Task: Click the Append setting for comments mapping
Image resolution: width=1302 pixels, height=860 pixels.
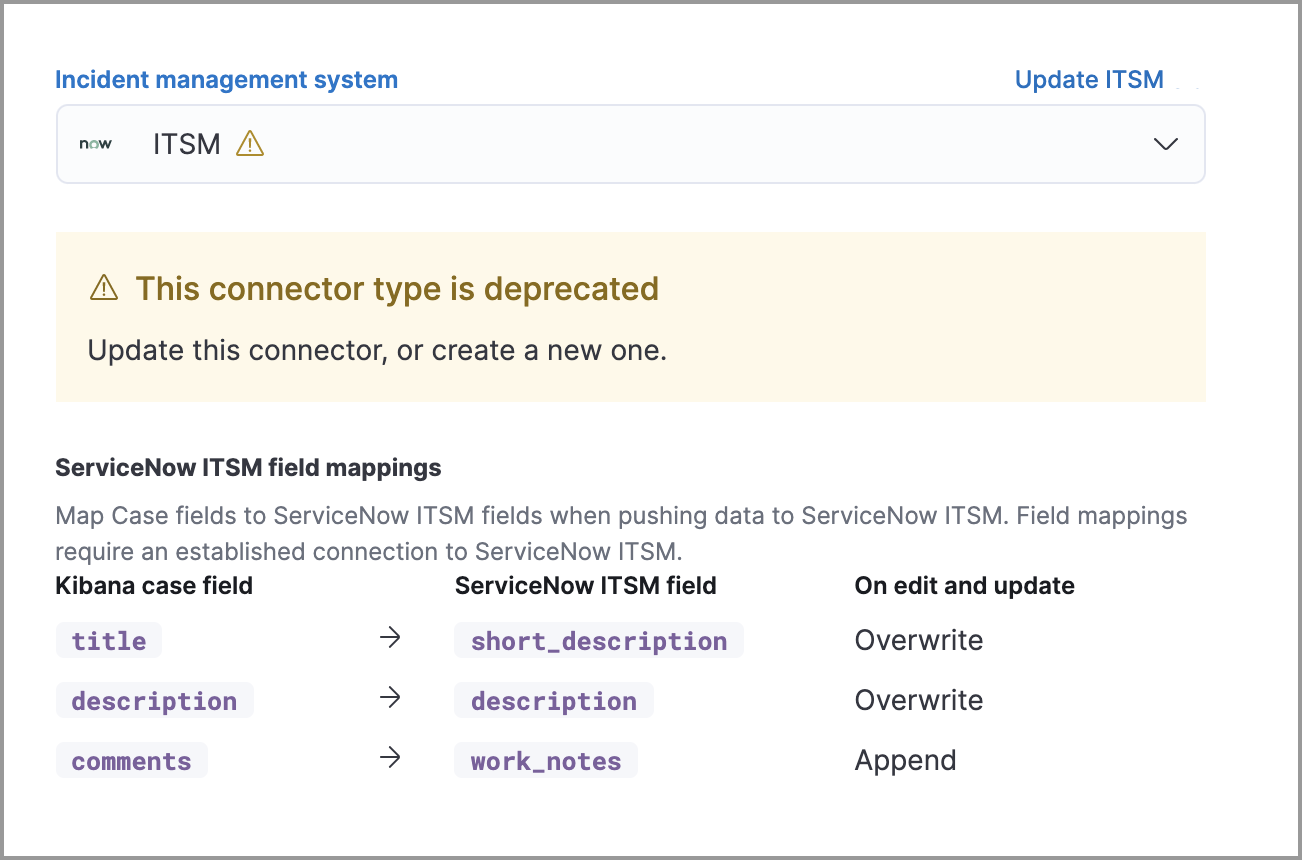Action: pyautogui.click(x=905, y=760)
